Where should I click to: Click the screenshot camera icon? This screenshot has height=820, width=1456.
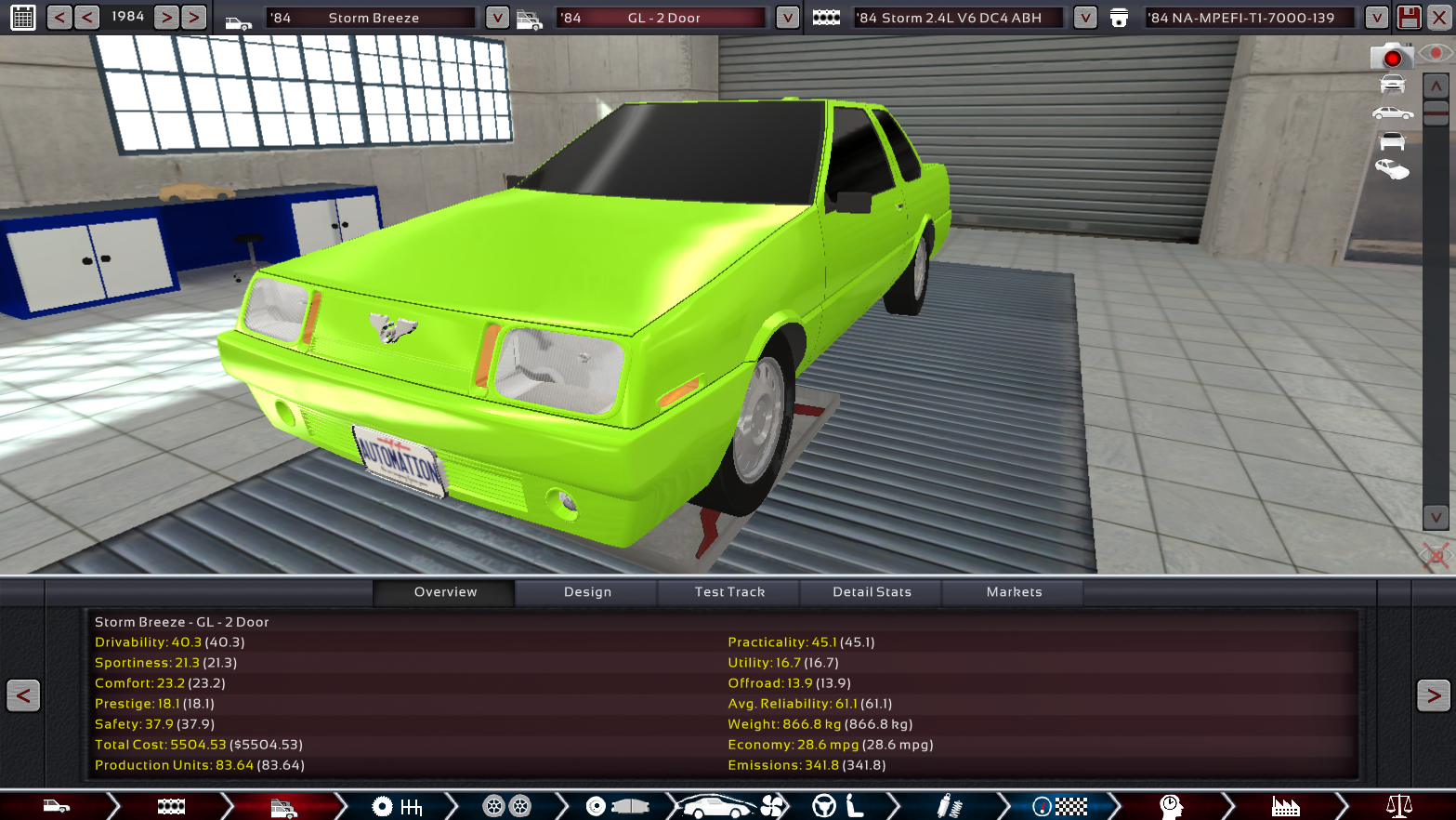coord(1391,57)
